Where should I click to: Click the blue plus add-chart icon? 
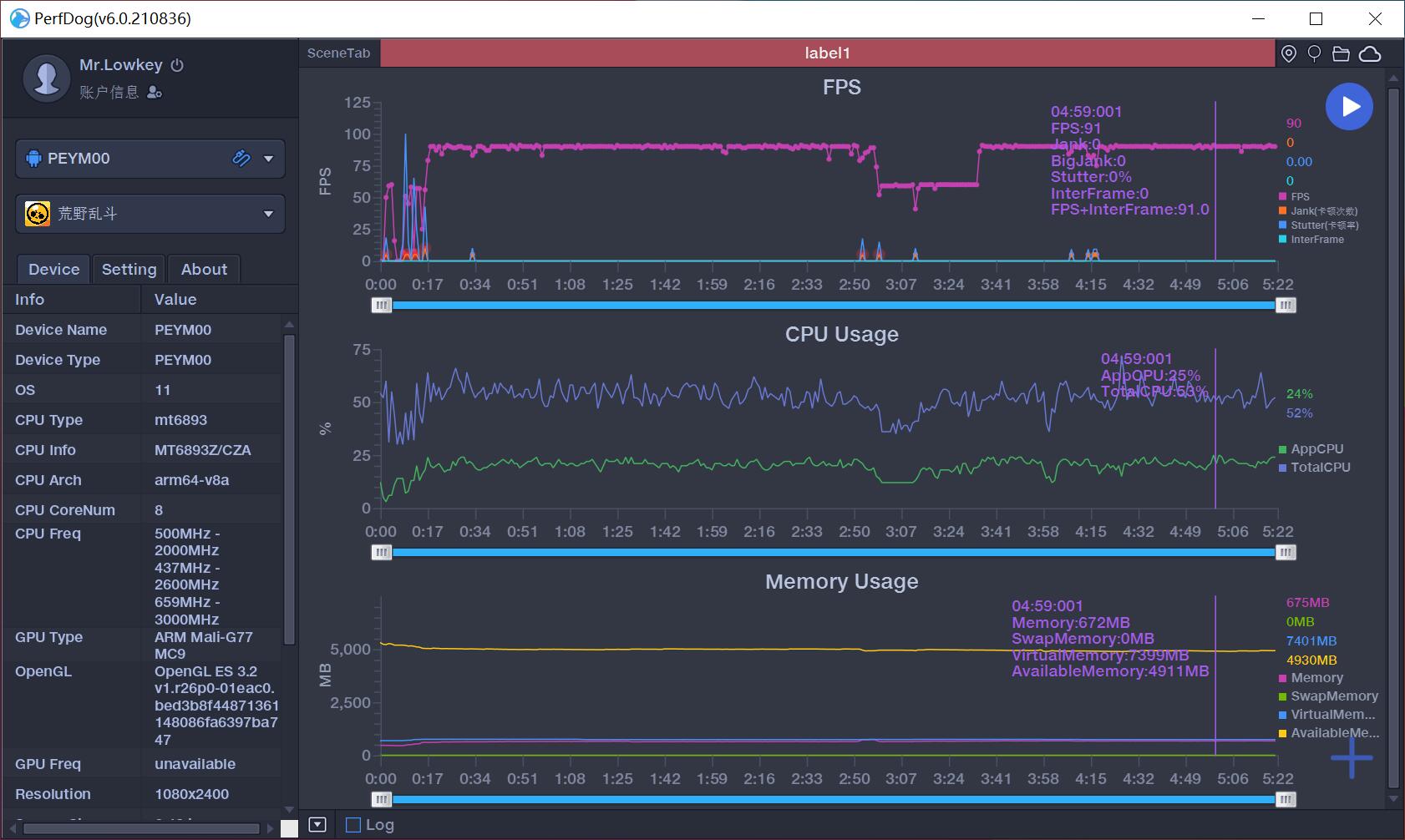point(1352,757)
